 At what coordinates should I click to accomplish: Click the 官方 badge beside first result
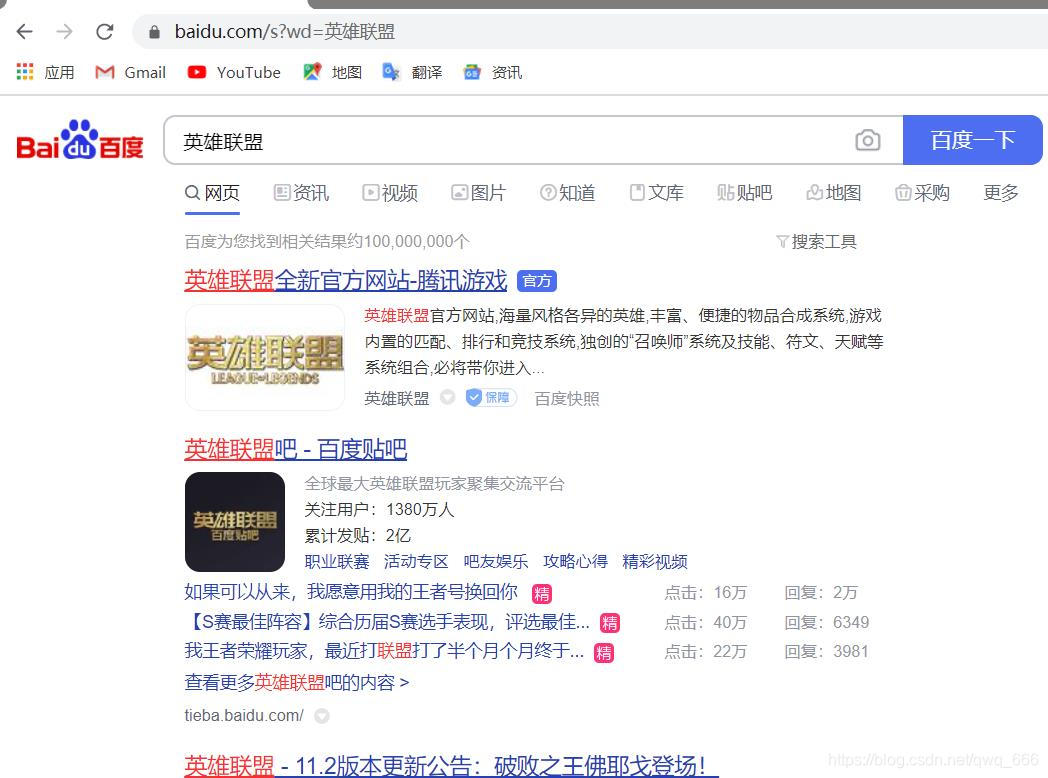click(537, 281)
